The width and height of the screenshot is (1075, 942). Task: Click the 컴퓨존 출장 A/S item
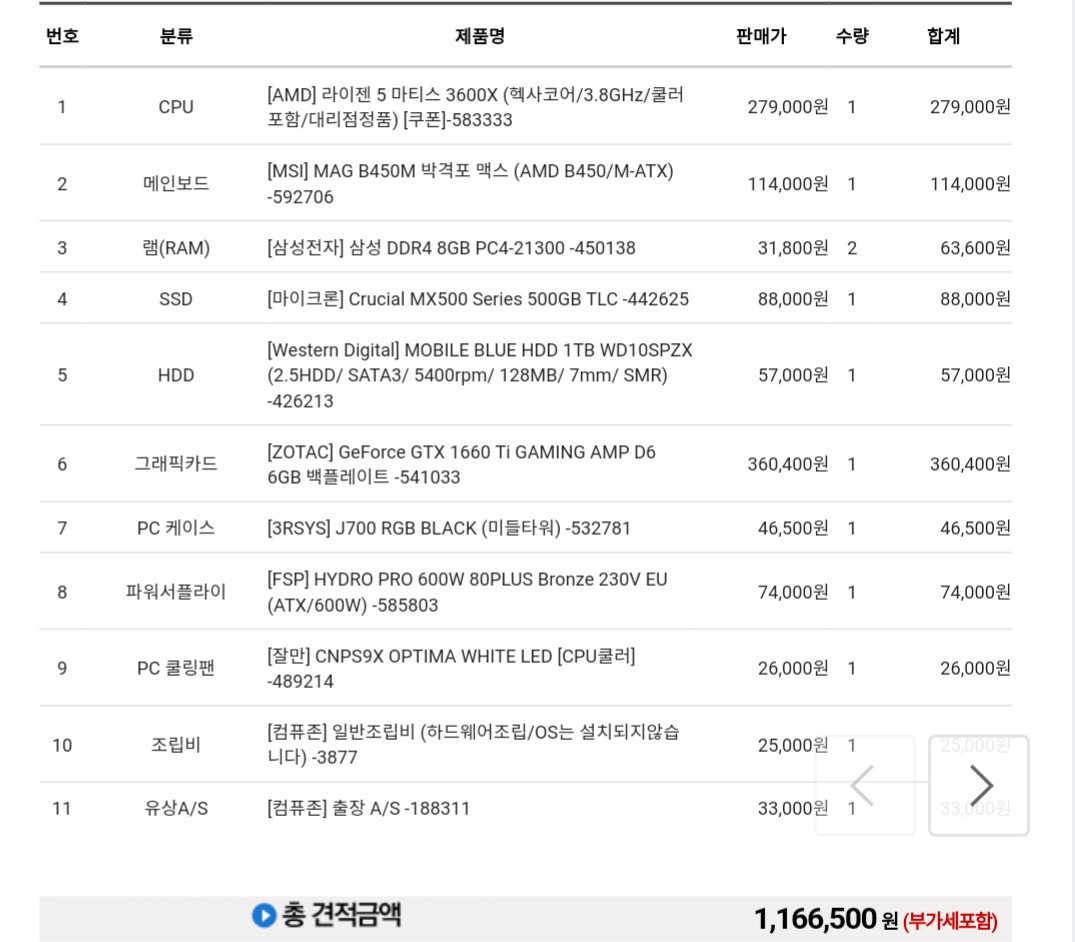coord(368,808)
